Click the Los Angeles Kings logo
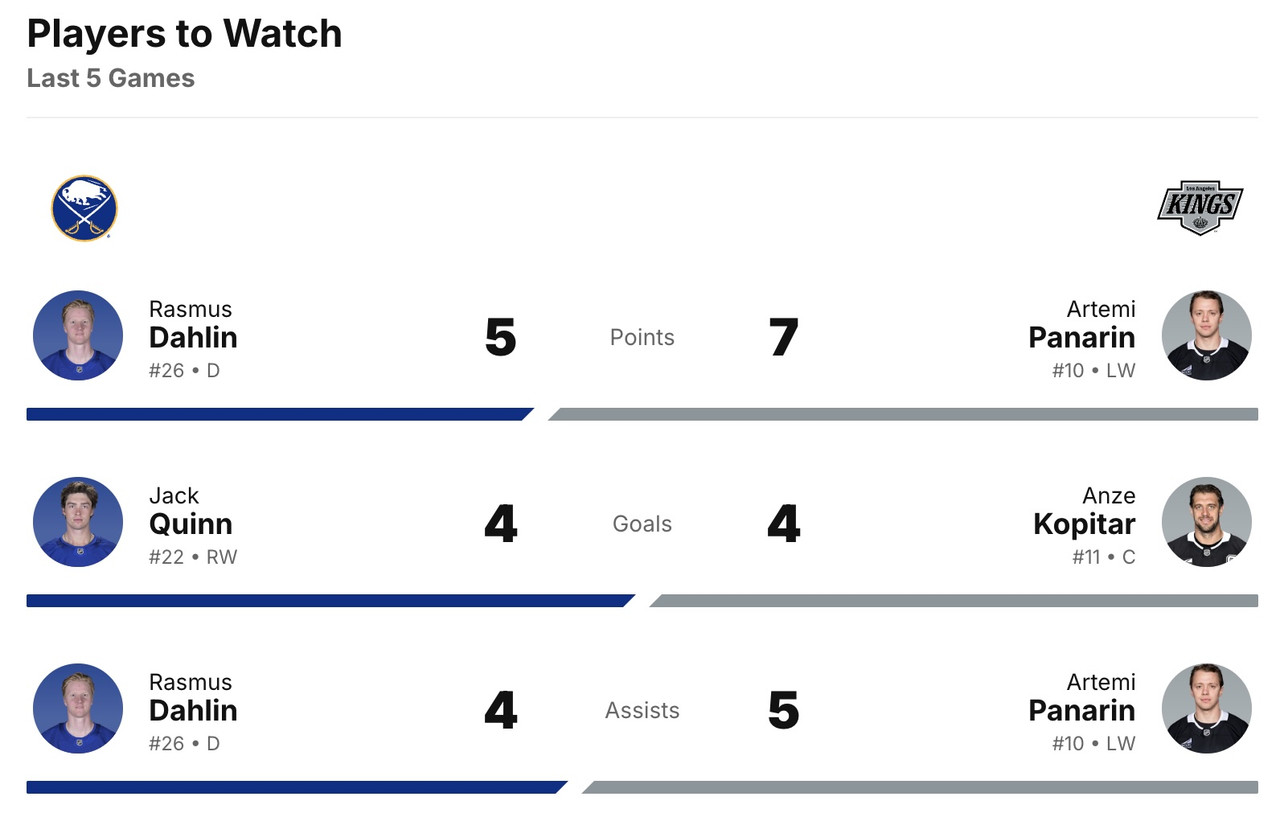This screenshot has width=1280, height=822. coord(1199,208)
